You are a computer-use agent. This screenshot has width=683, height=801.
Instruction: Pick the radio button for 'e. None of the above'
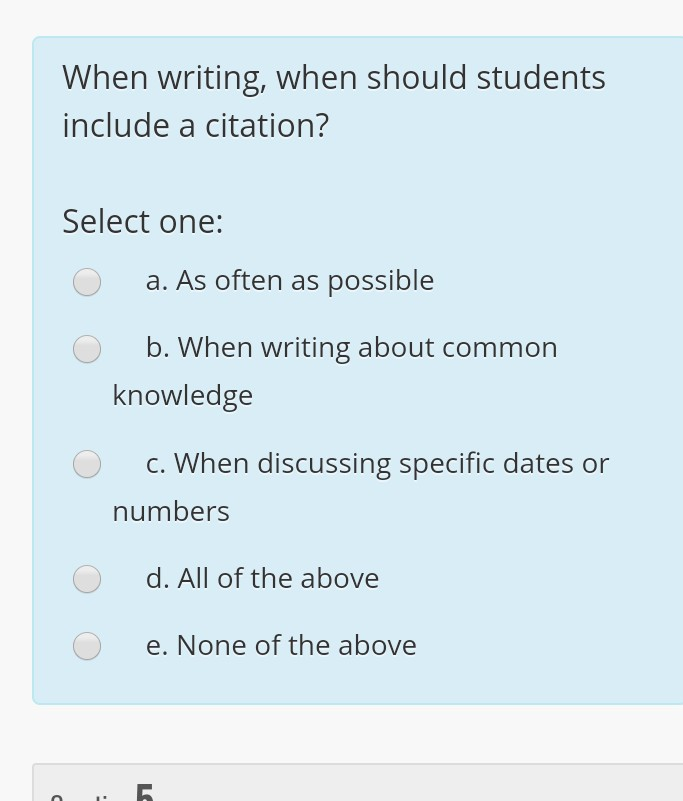(87, 646)
